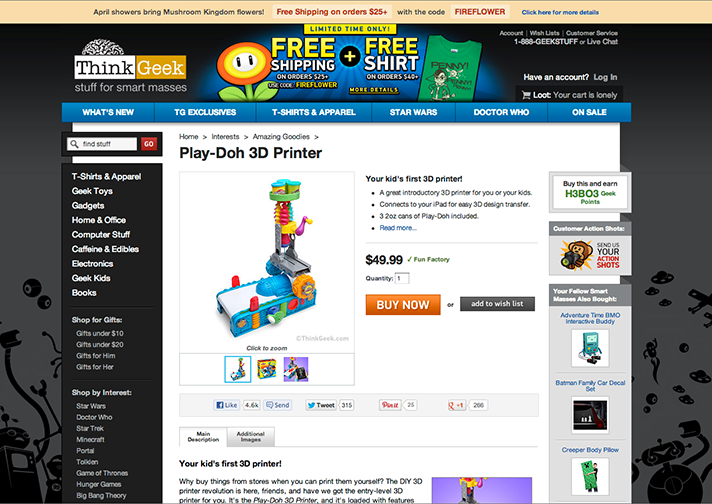This screenshot has width=712, height=504.
Task: Click the Facebook Send button
Action: tap(277, 405)
